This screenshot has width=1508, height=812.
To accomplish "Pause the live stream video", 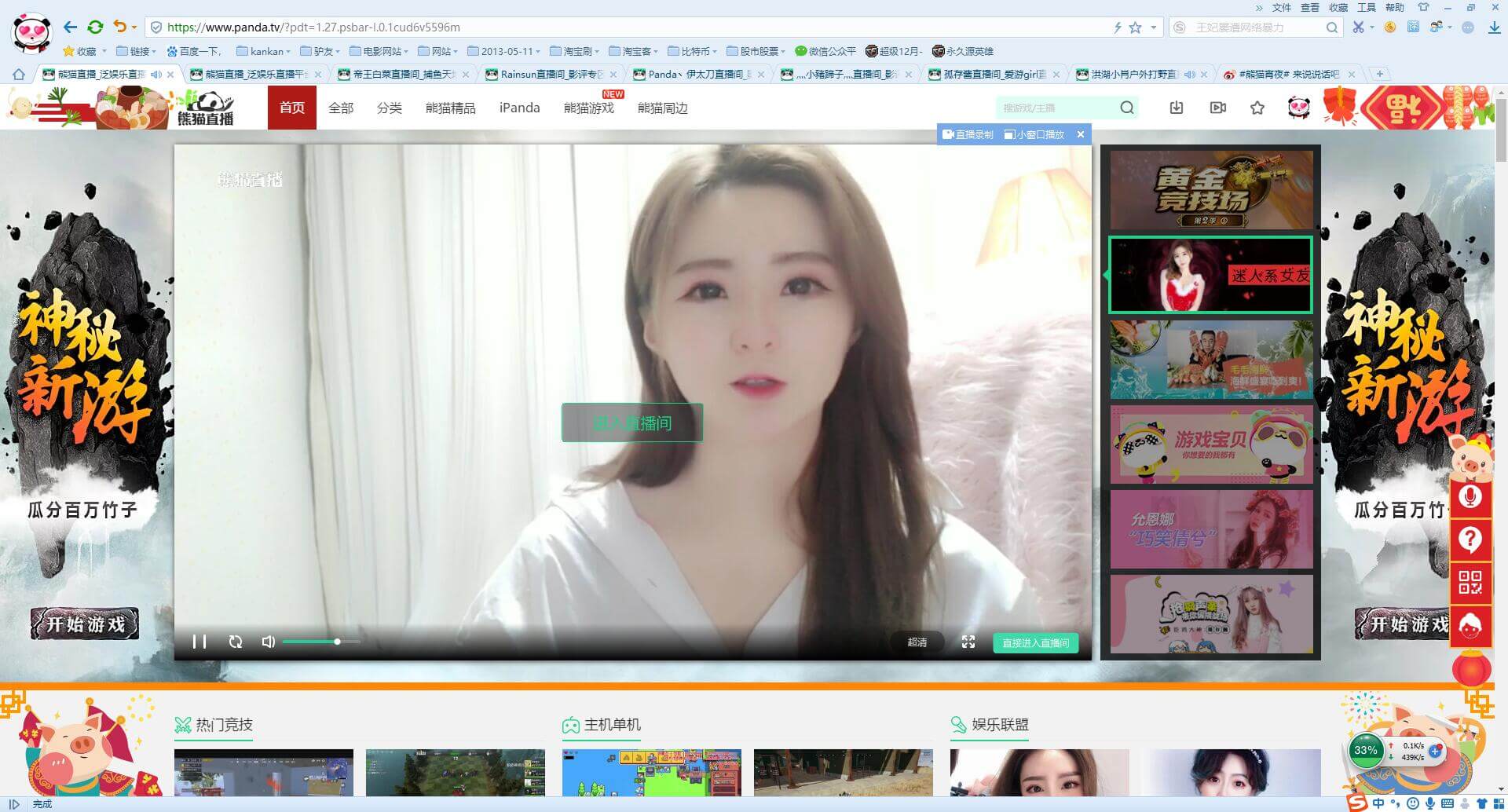I will coord(199,642).
